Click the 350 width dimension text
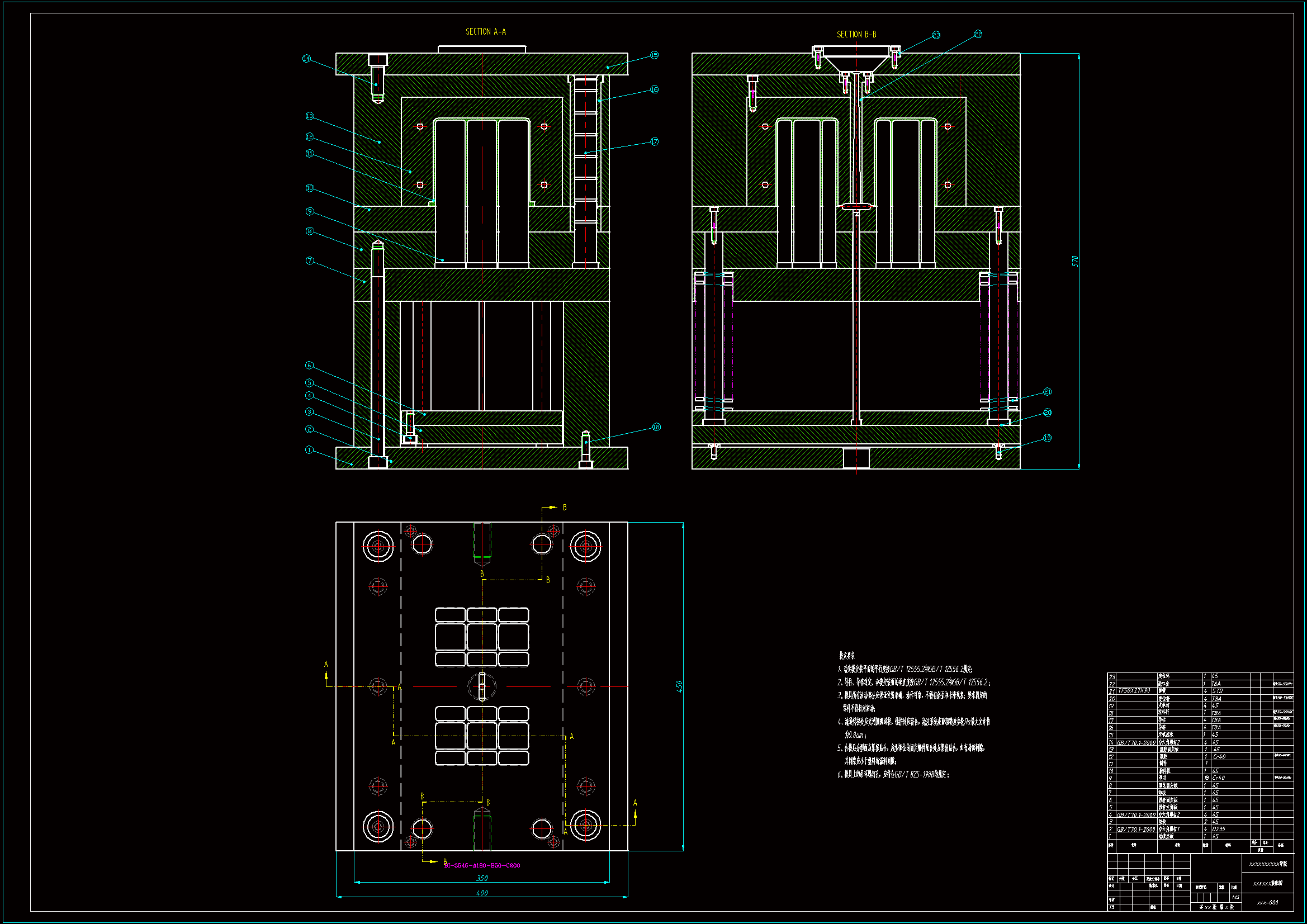1307x924 pixels. 481,879
